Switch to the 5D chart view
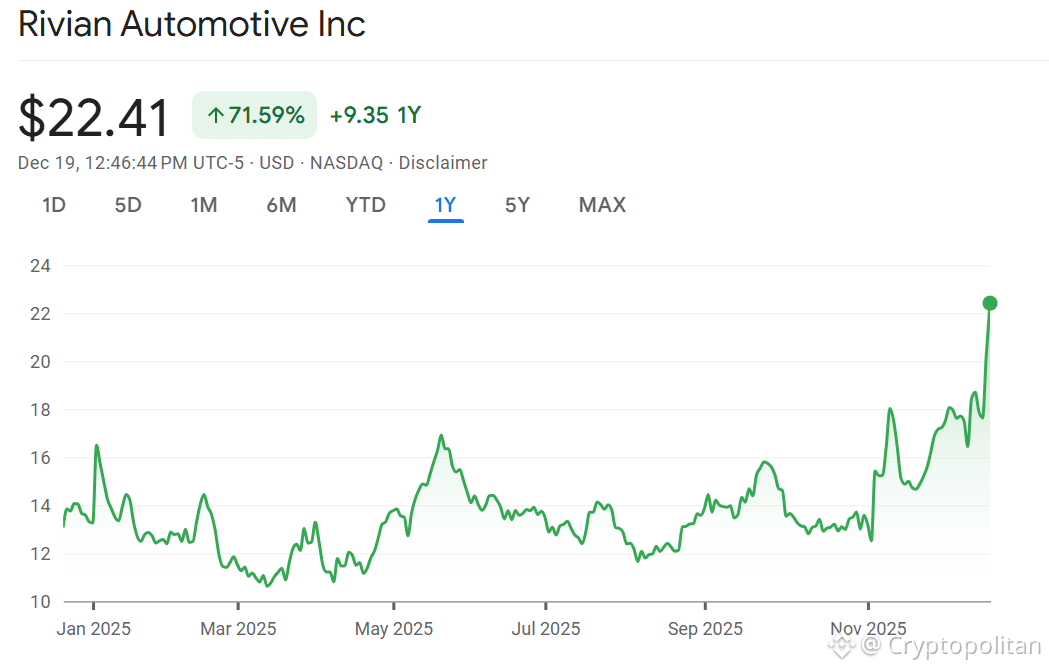This screenshot has height=670, width=1049. pyautogui.click(x=128, y=204)
